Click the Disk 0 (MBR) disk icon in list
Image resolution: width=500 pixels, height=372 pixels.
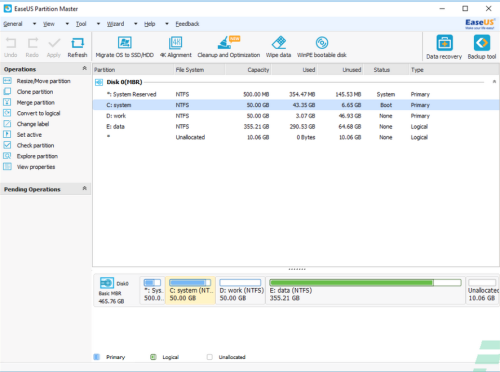99,82
